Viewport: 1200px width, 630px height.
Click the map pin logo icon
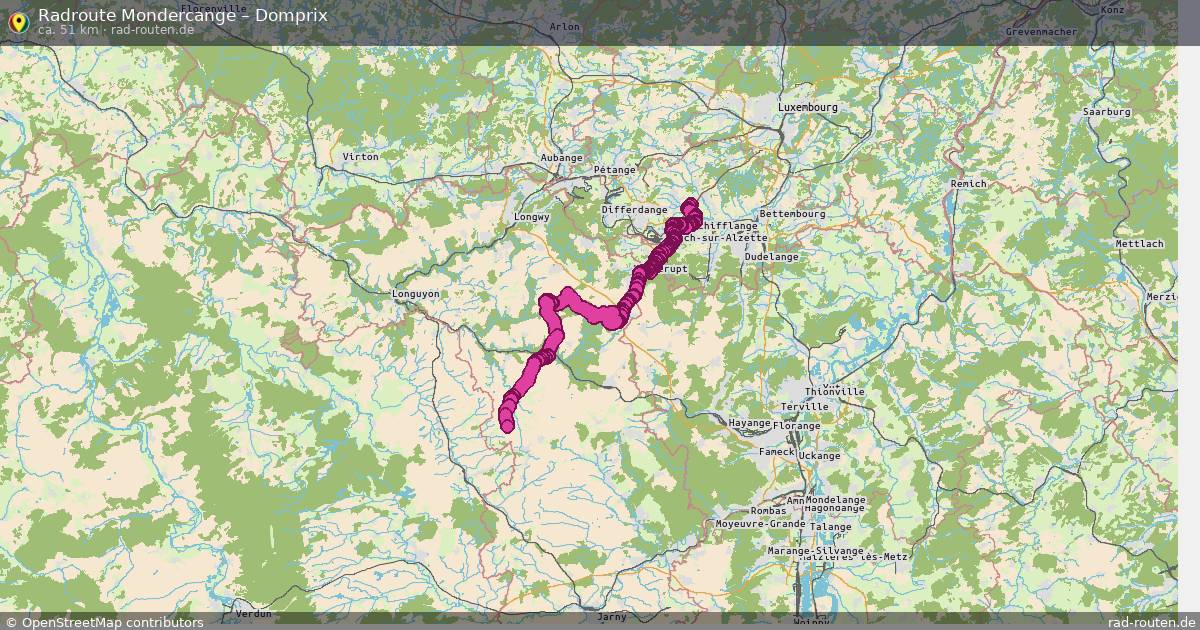17,21
